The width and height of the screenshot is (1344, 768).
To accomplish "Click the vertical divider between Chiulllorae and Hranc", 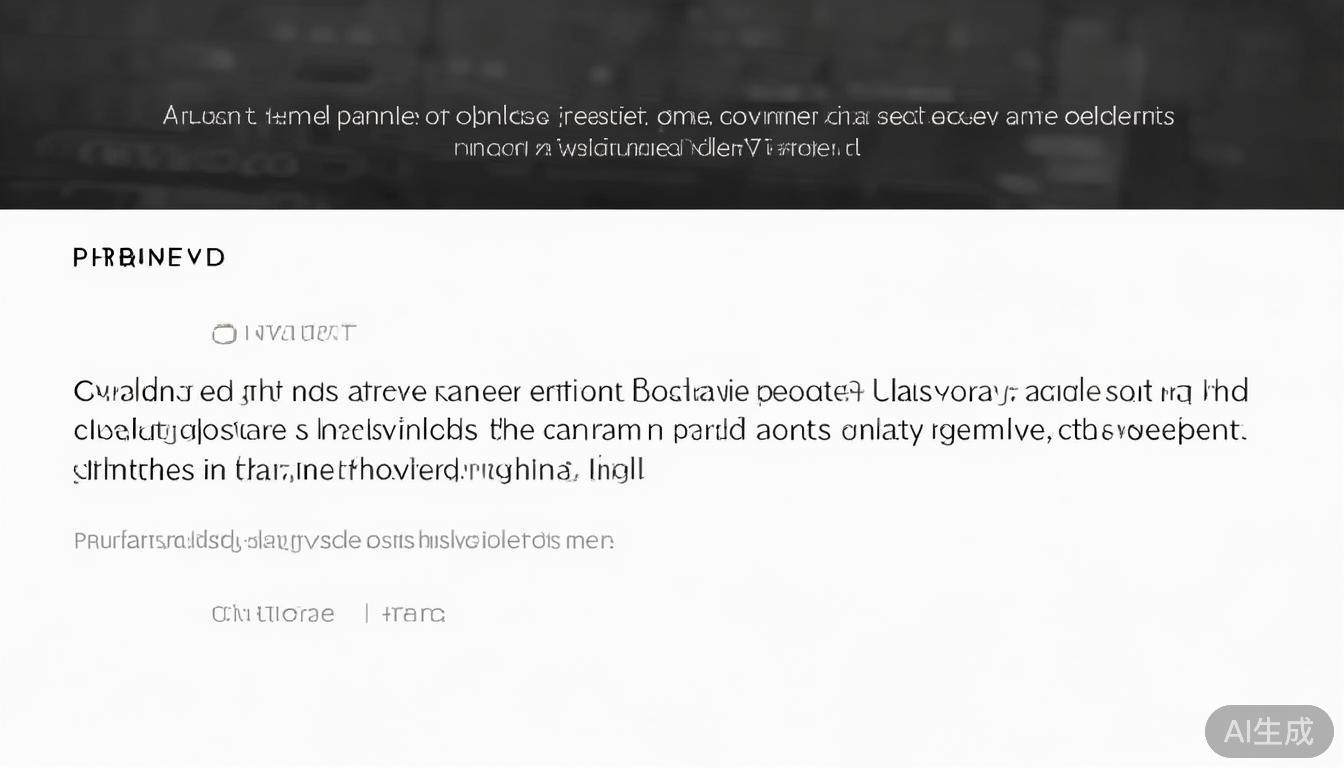I will pos(366,614).
